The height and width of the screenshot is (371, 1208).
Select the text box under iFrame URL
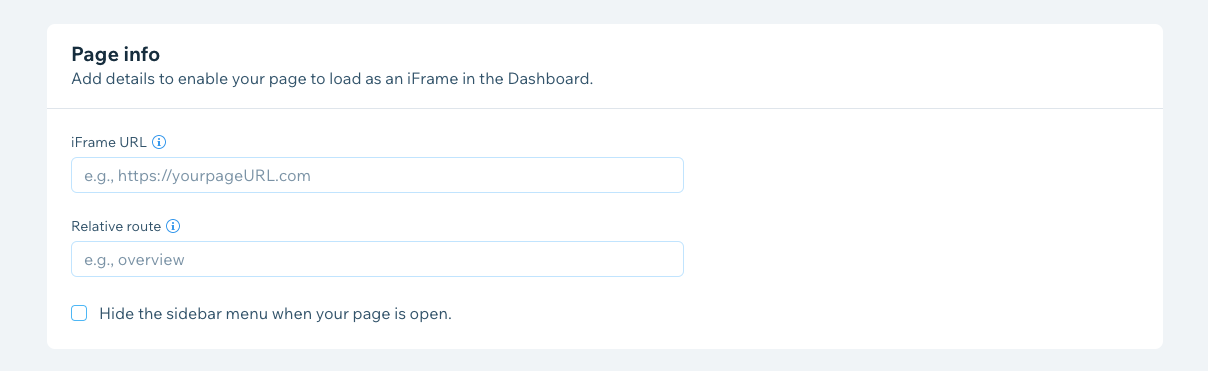(x=377, y=175)
